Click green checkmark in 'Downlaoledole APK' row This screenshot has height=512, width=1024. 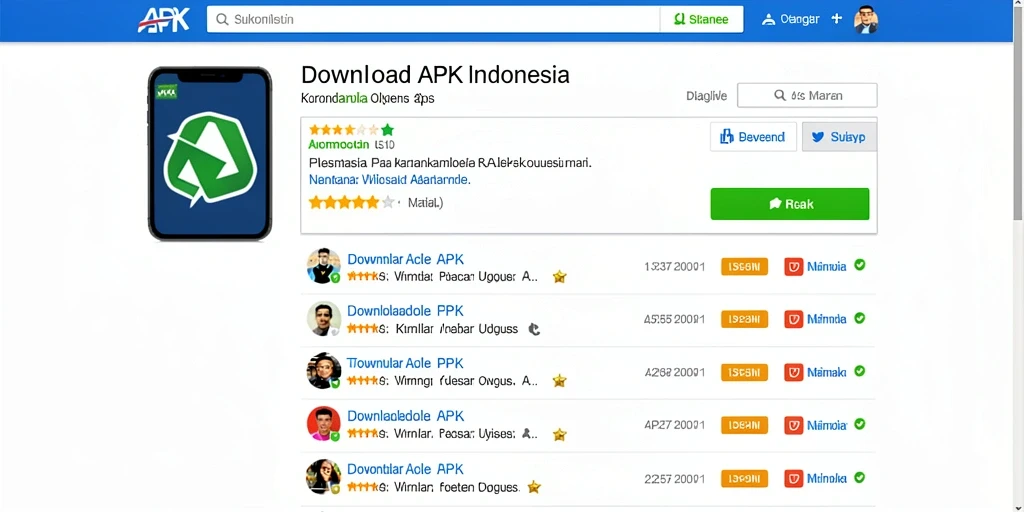860,424
